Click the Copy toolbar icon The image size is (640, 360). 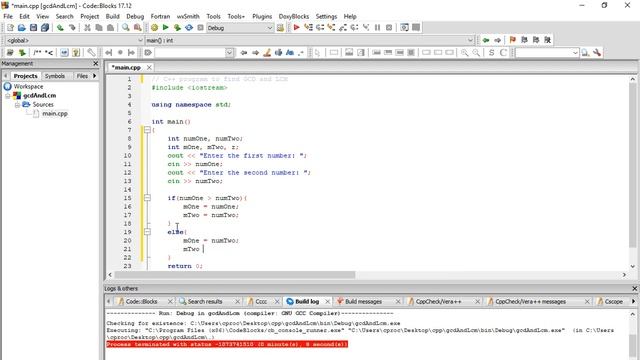point(99,28)
